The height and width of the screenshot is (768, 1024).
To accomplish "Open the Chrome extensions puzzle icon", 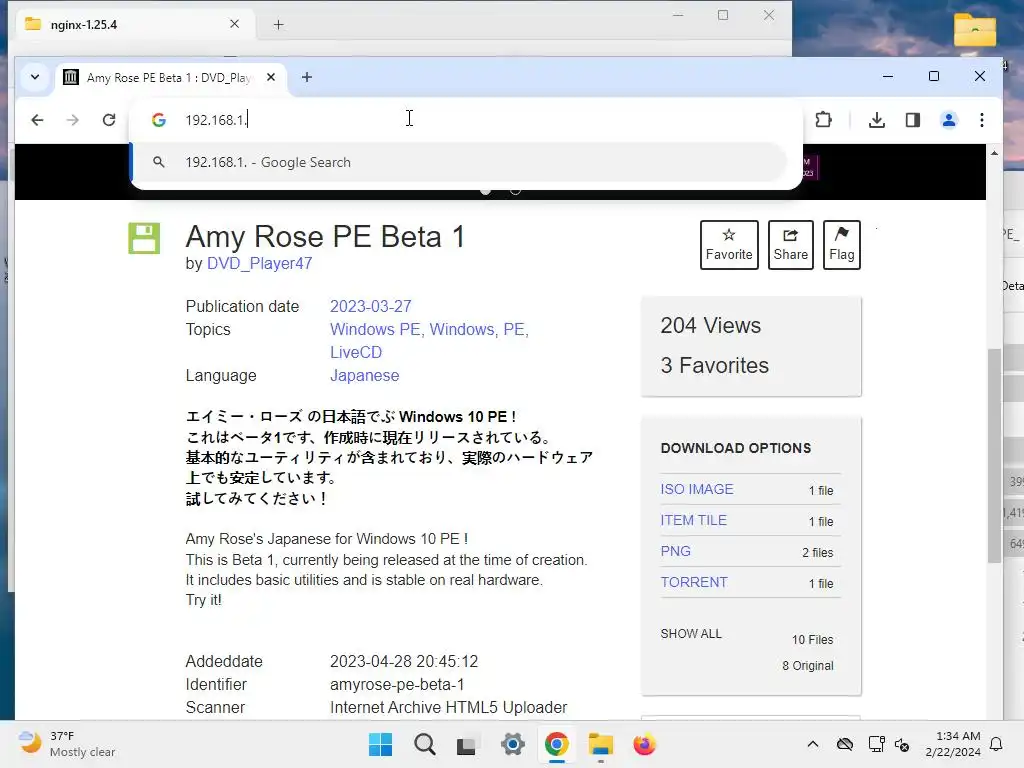I will [x=824, y=120].
